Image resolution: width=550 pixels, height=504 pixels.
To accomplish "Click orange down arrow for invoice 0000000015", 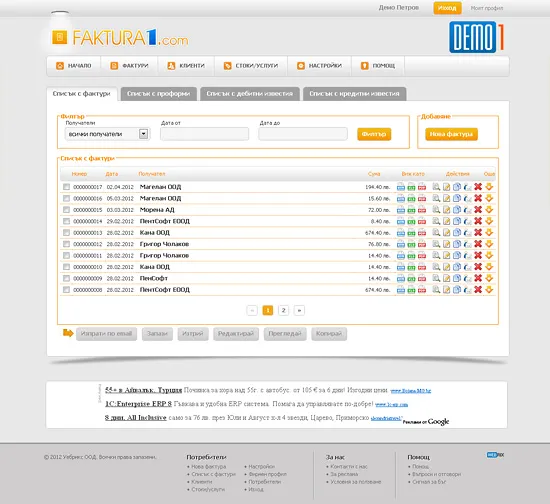I will [489, 210].
